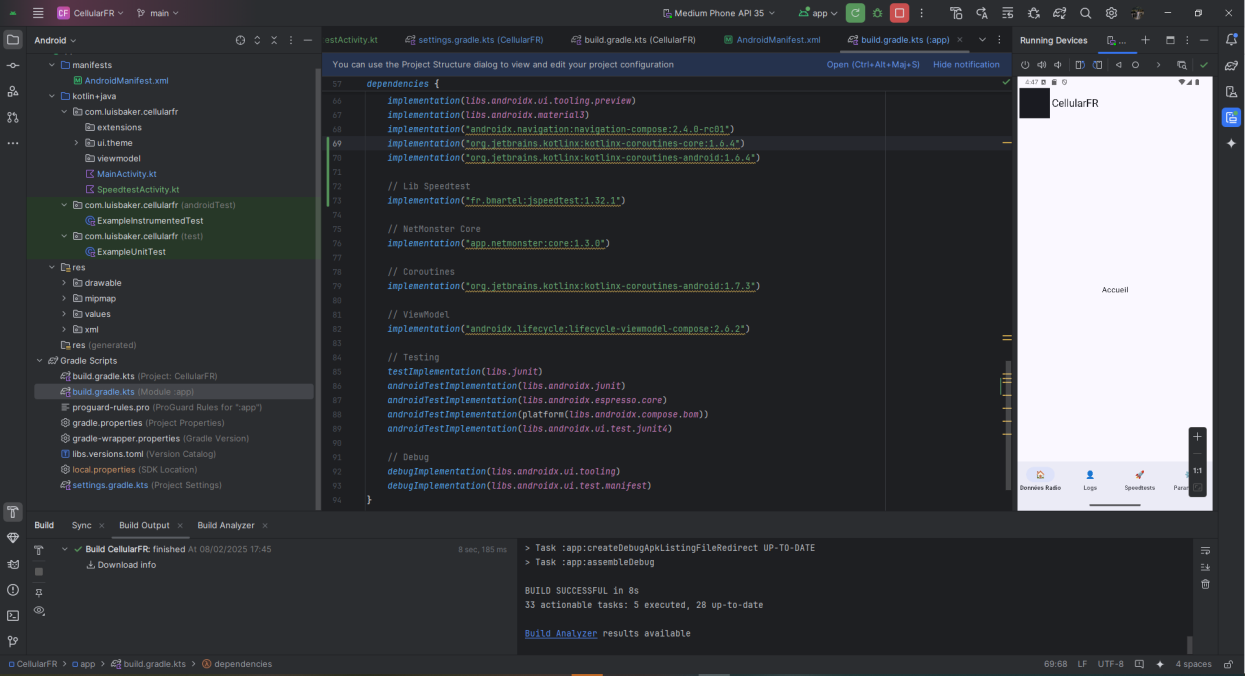Open SpeedtestActivity.kt in the project tree
Screen dimensions: 1245x676
[x=138, y=189]
